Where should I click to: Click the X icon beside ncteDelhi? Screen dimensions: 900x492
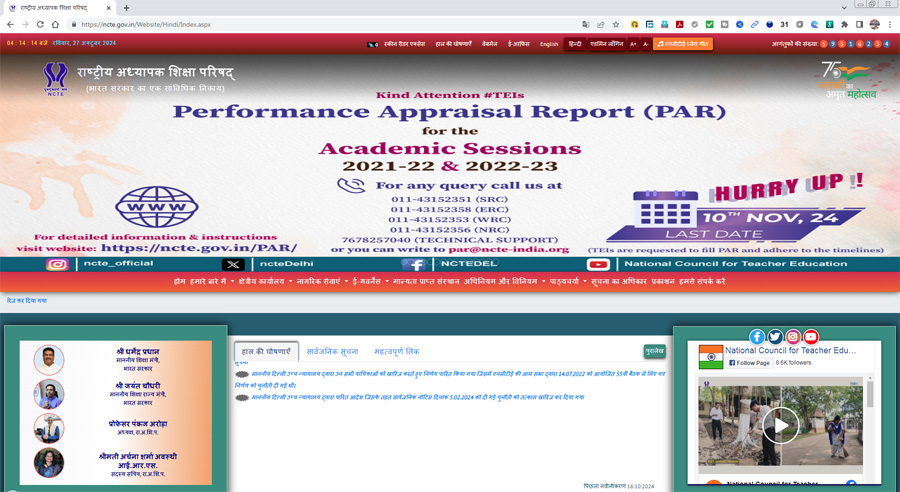(x=233, y=264)
